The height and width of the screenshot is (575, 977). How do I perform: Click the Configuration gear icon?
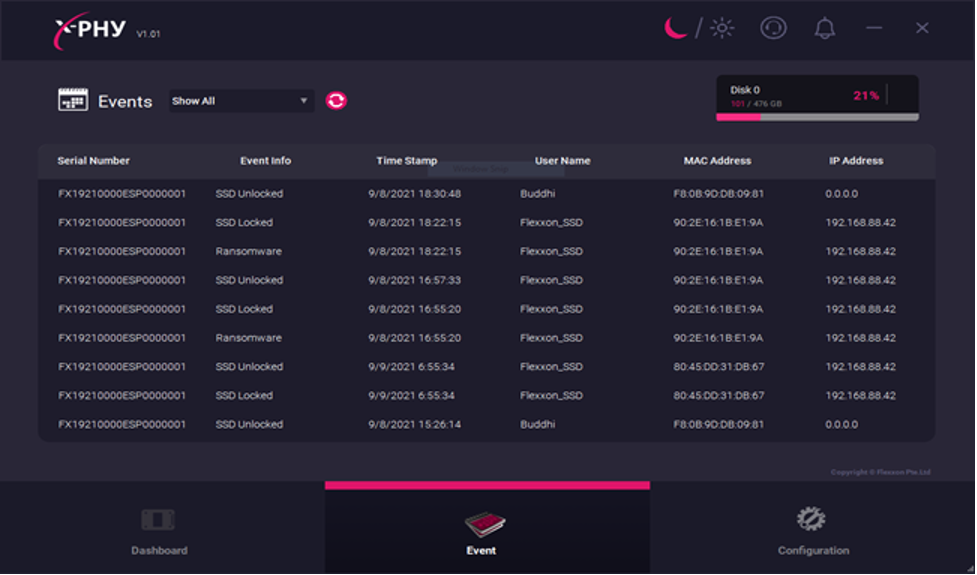coord(811,519)
